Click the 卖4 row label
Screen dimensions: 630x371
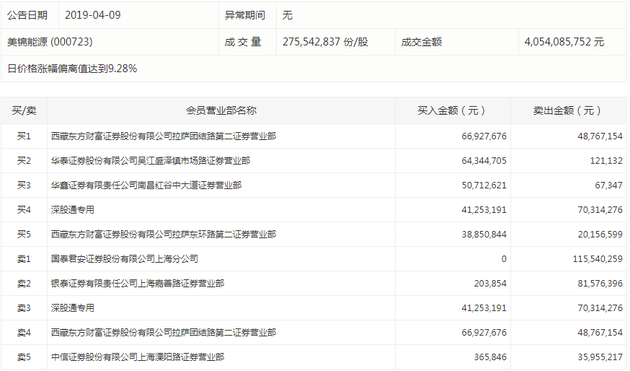[24, 332]
